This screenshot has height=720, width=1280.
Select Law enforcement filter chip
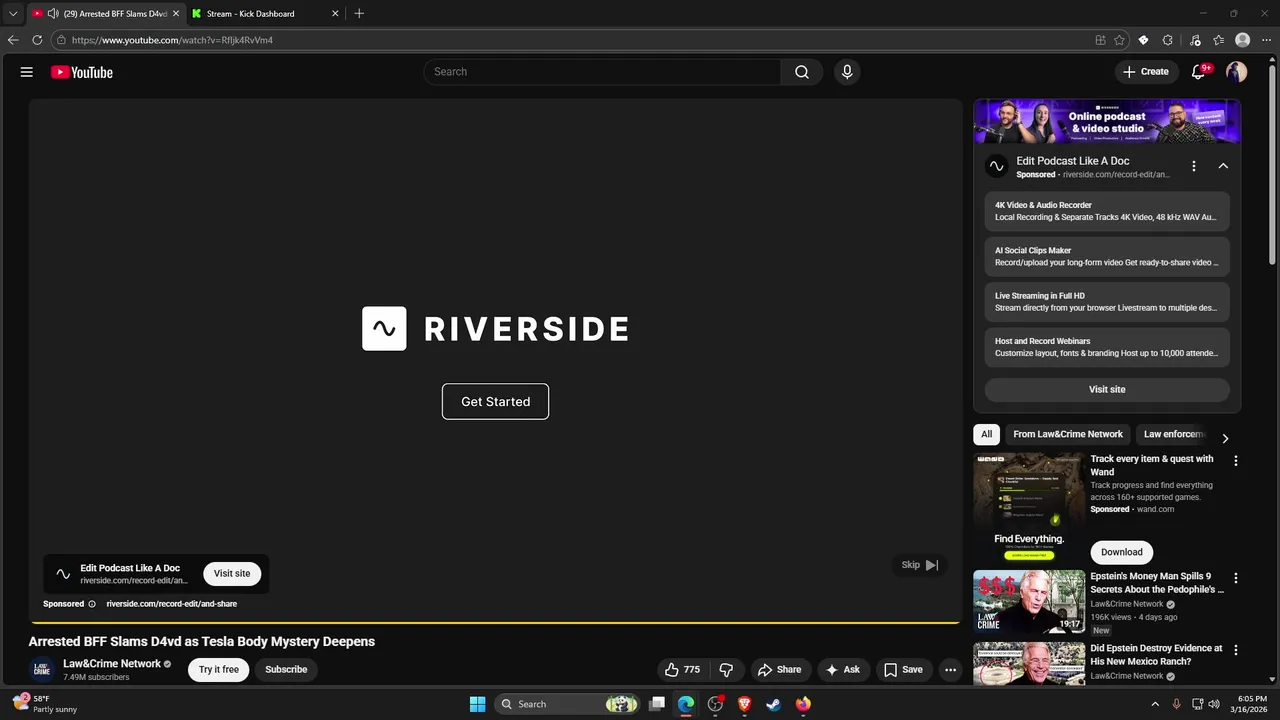click(x=1174, y=434)
